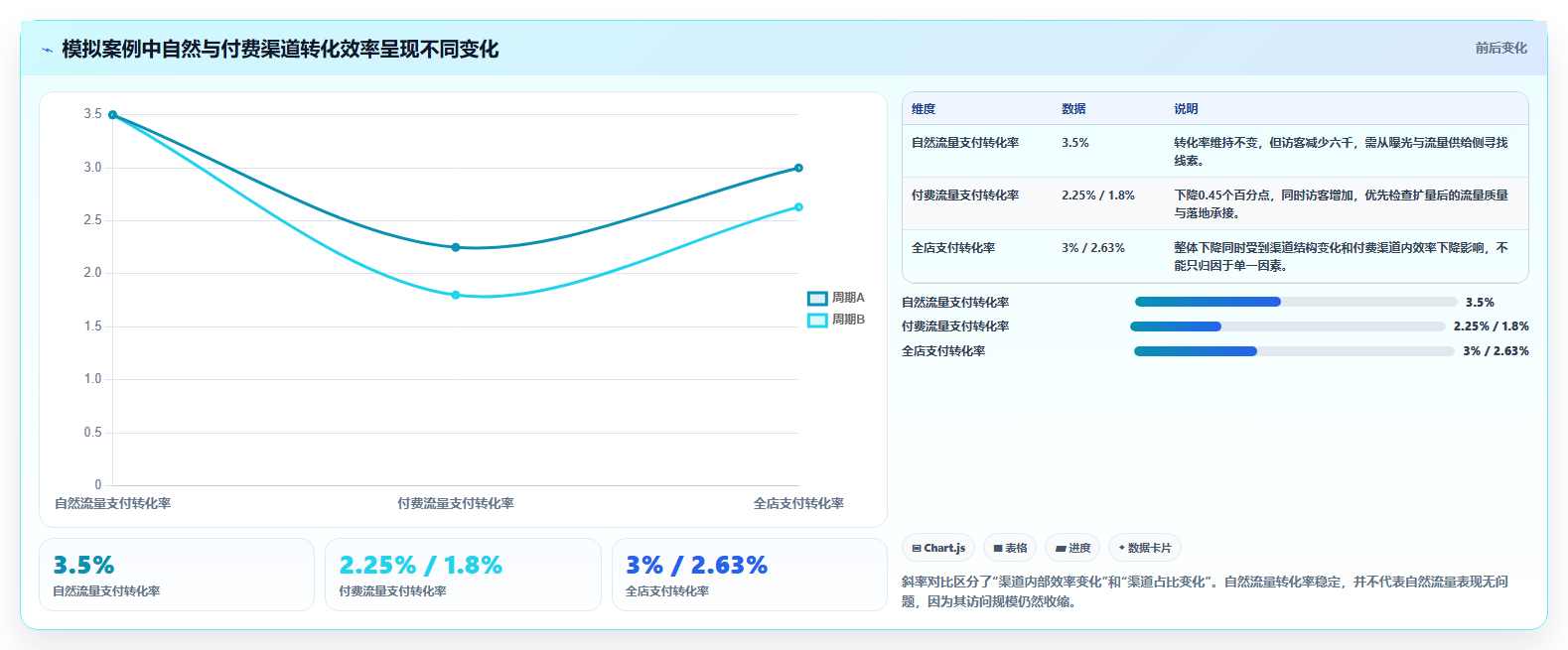Screen dimensions: 1568x650
Task: Click the 维度 column header
Action: pyautogui.click(x=924, y=109)
